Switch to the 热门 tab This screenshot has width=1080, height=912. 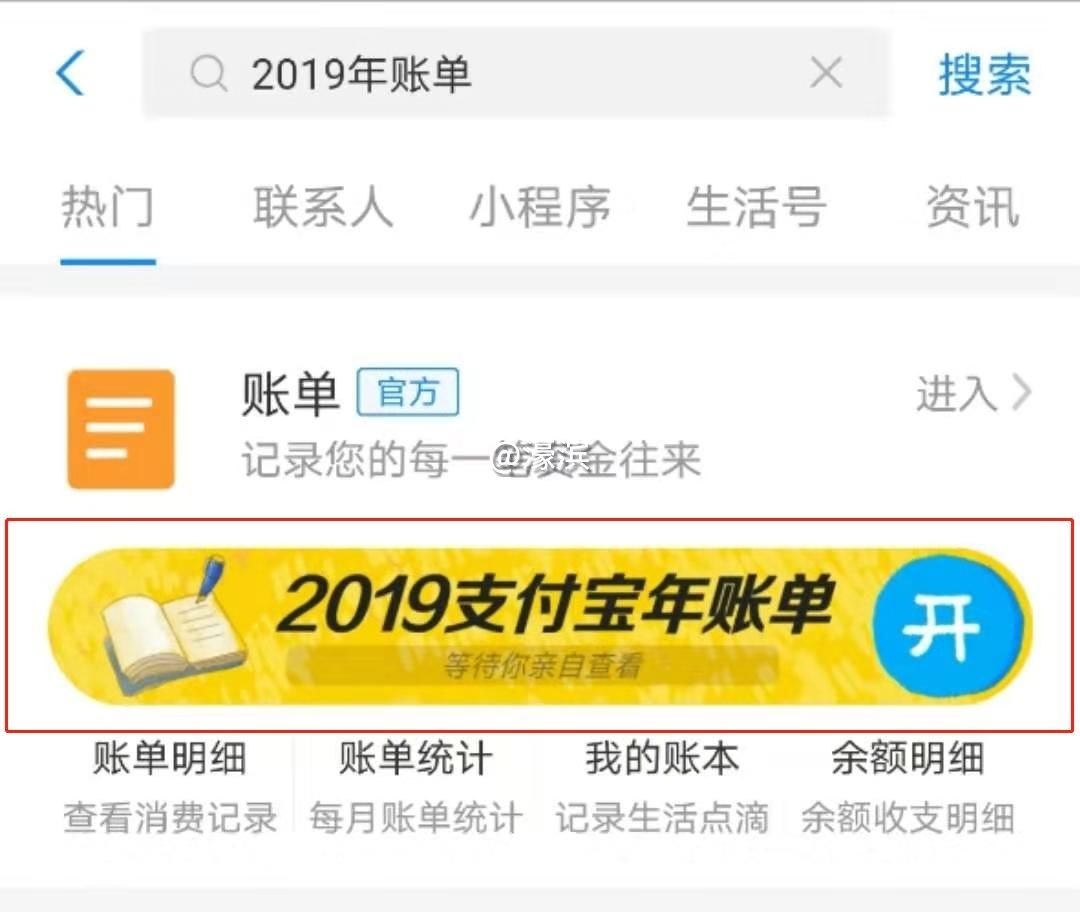click(x=108, y=207)
